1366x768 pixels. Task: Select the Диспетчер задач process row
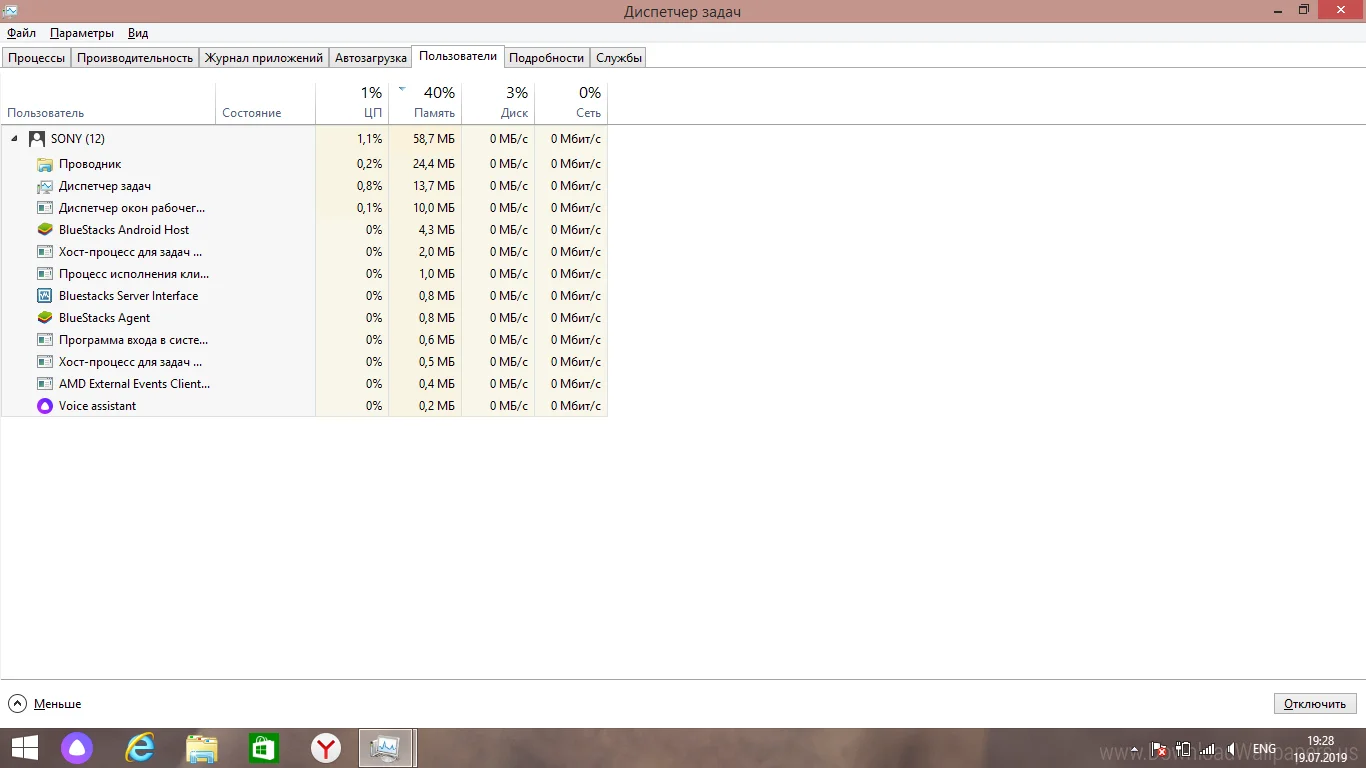[105, 186]
